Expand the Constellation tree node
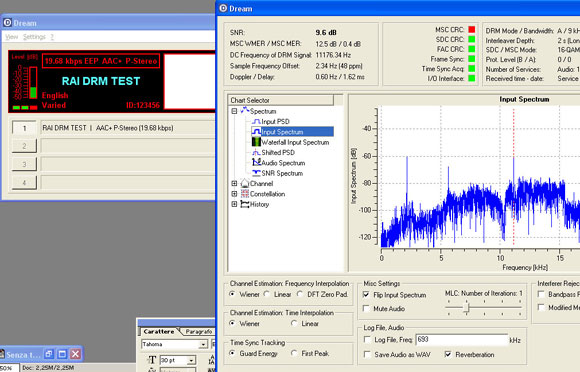Screen dimensions: 580x372 pos(234,194)
